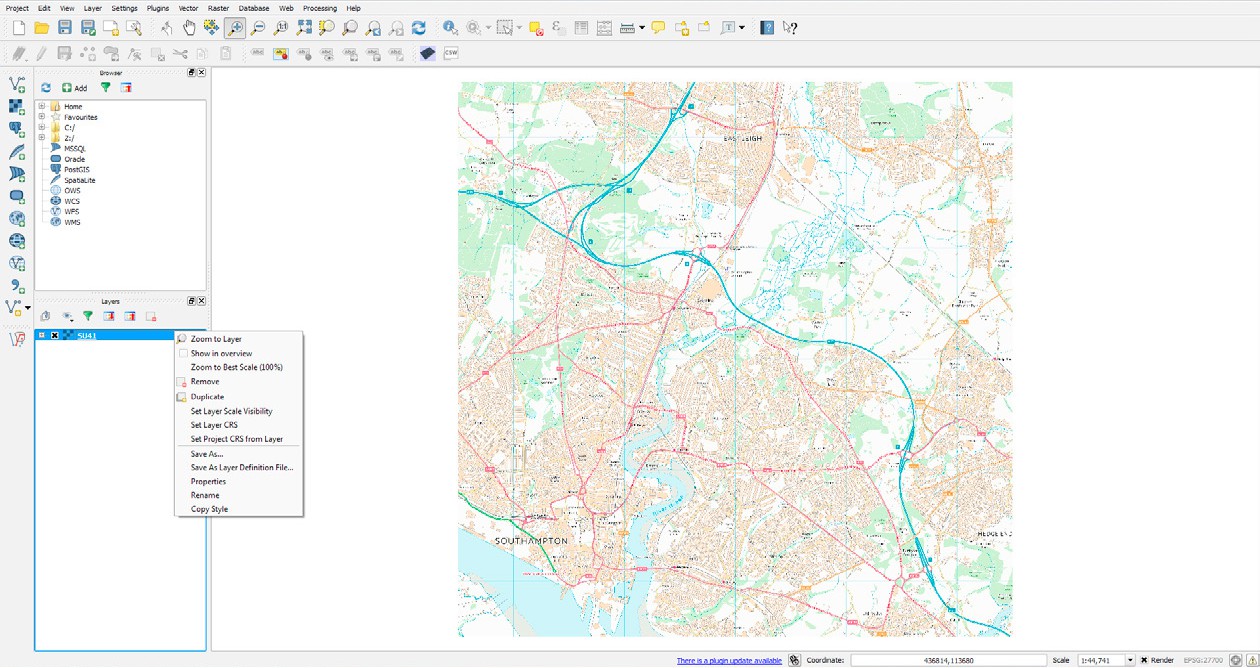Open the Raster menu

[219, 8]
